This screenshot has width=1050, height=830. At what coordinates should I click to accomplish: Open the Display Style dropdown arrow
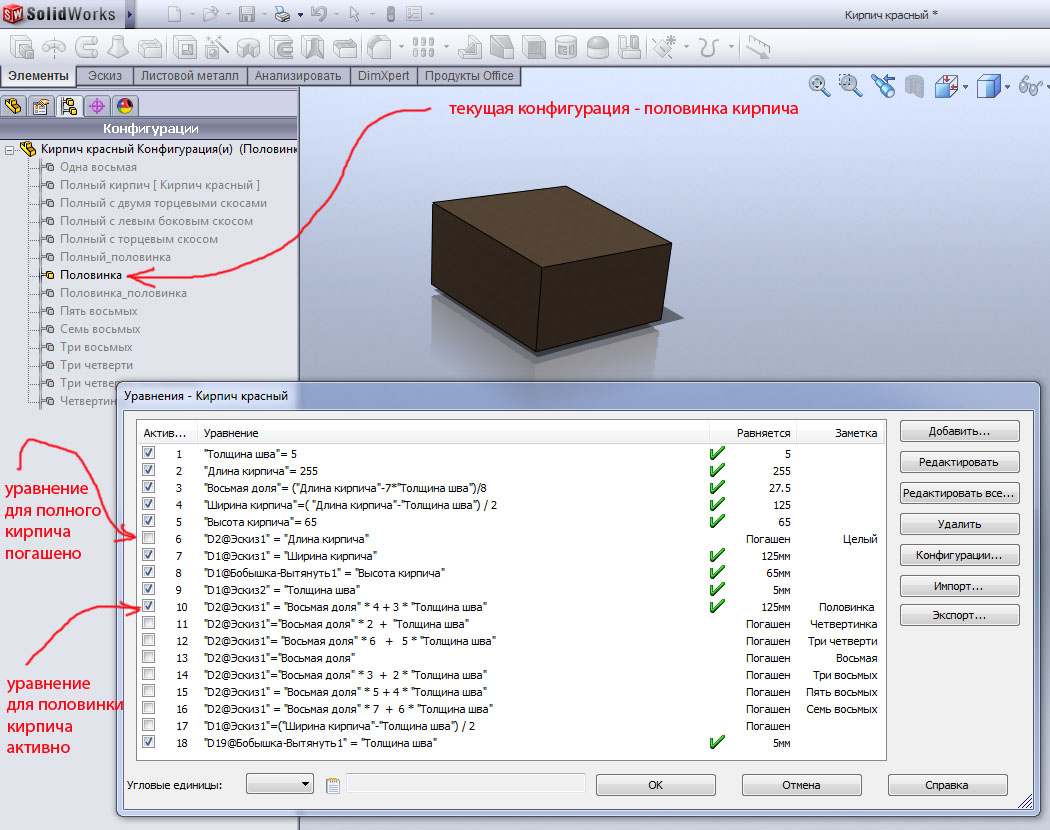[1007, 87]
